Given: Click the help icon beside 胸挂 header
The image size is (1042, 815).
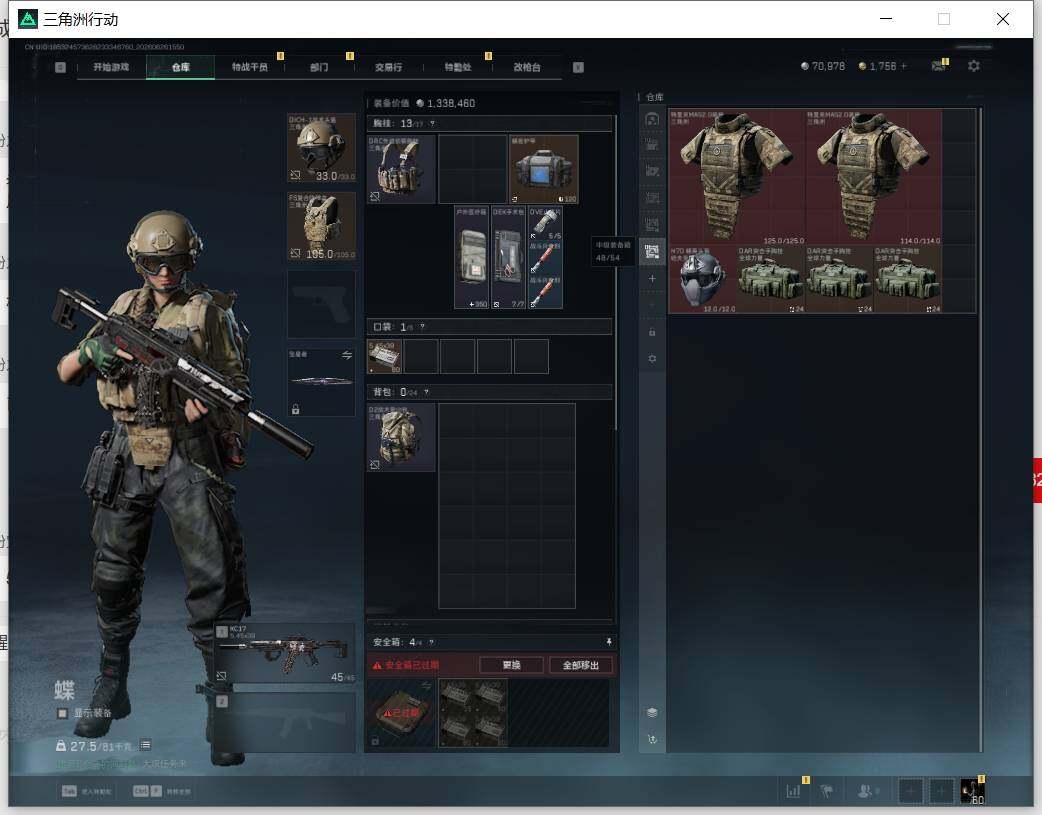Looking at the screenshot, I should coord(432,123).
